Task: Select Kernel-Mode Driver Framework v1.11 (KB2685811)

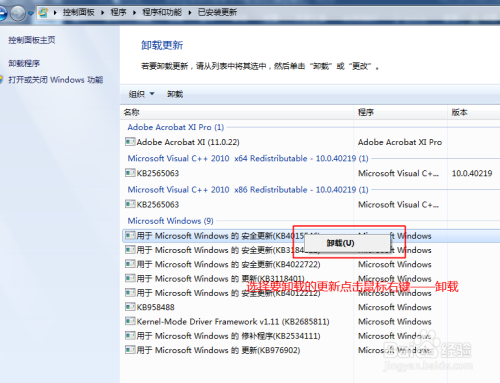Action: [233, 322]
